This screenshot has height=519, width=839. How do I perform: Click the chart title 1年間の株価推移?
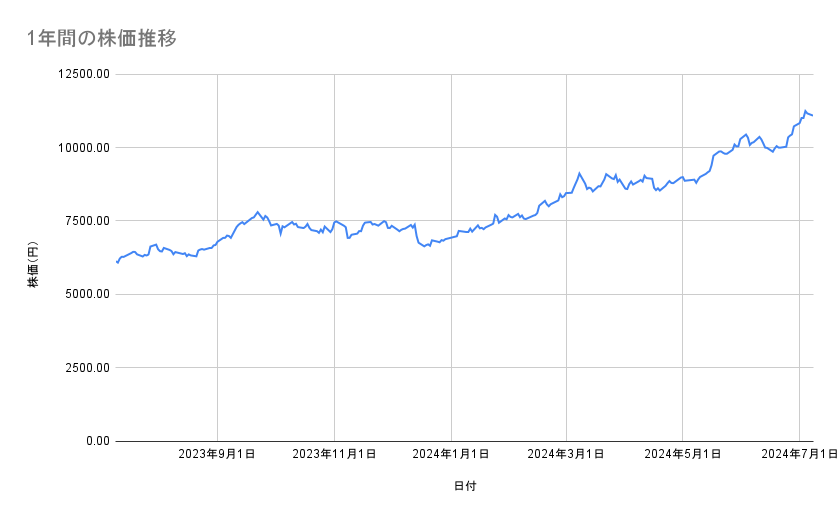click(101, 39)
